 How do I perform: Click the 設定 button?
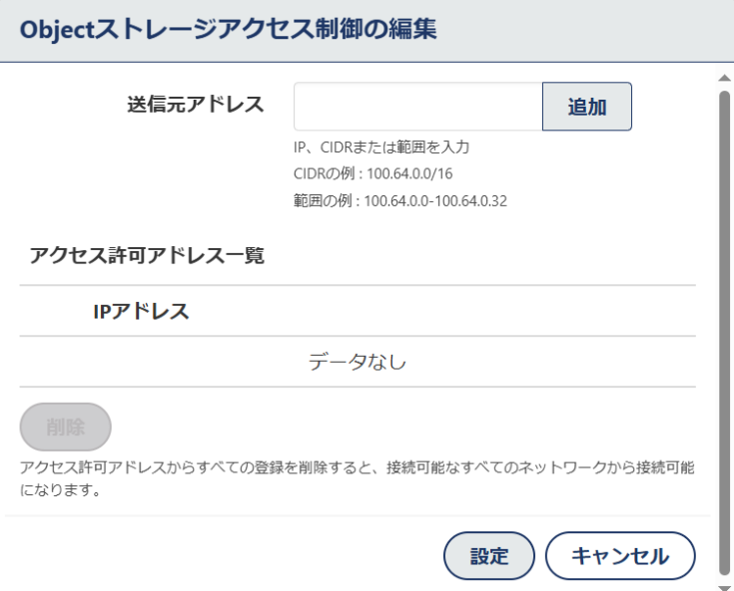pyautogui.click(x=489, y=556)
